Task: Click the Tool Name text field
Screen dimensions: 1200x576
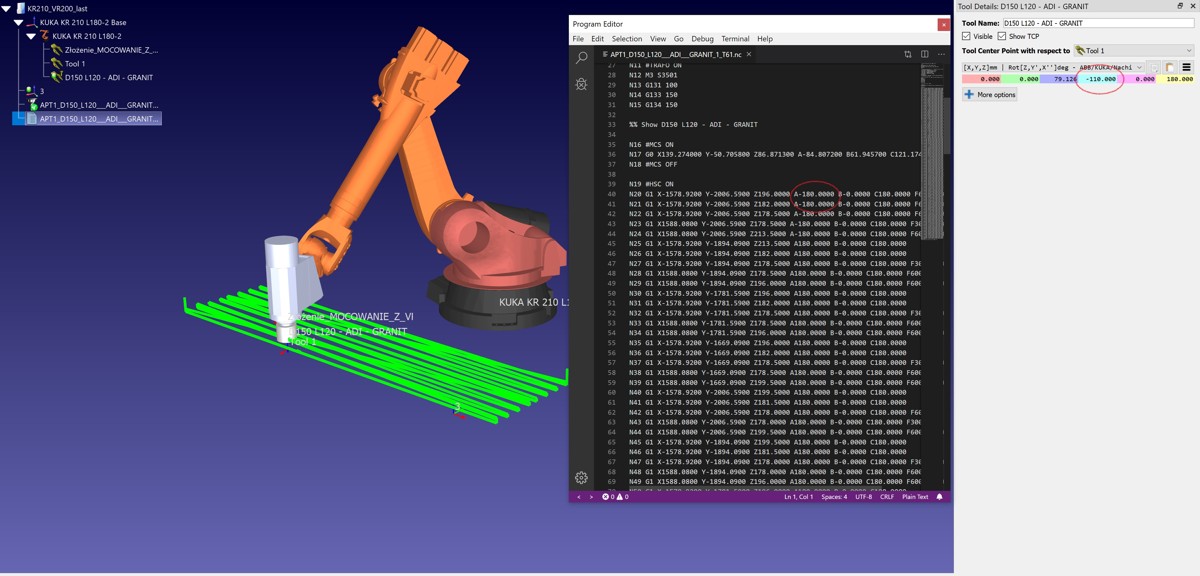Action: (x=1097, y=22)
